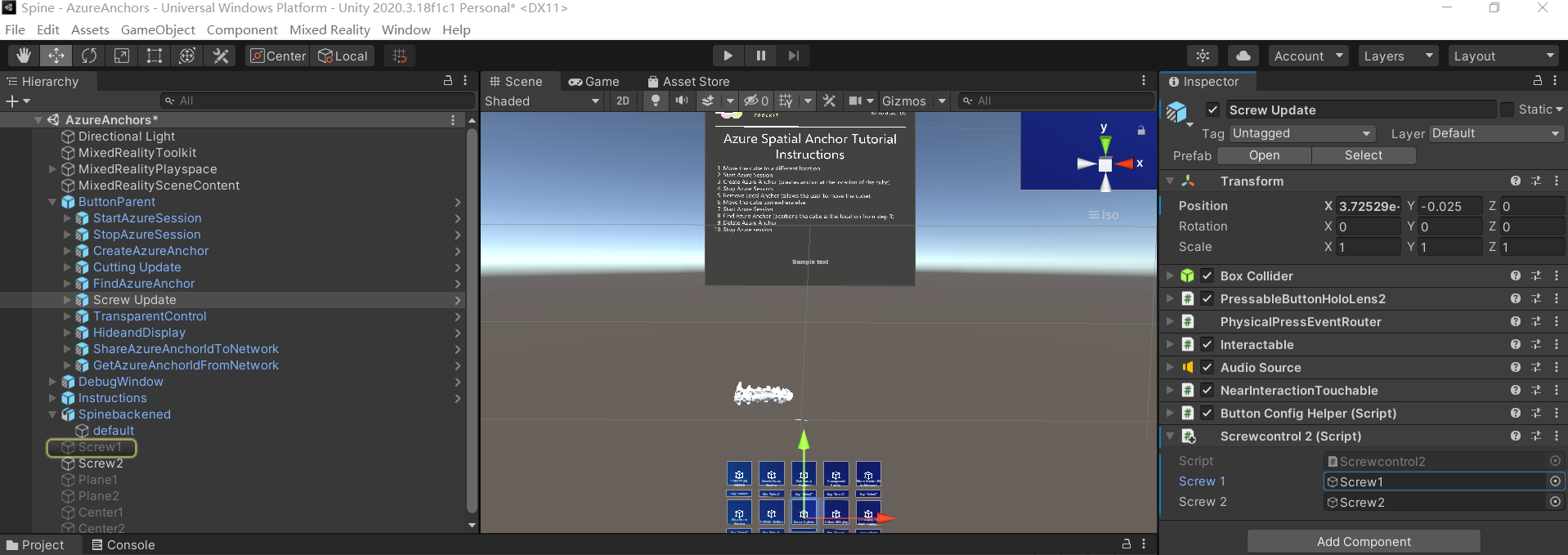Screen dimensions: 1568x555
Task: Toggle the Center pivot mode button
Action: click(x=278, y=56)
